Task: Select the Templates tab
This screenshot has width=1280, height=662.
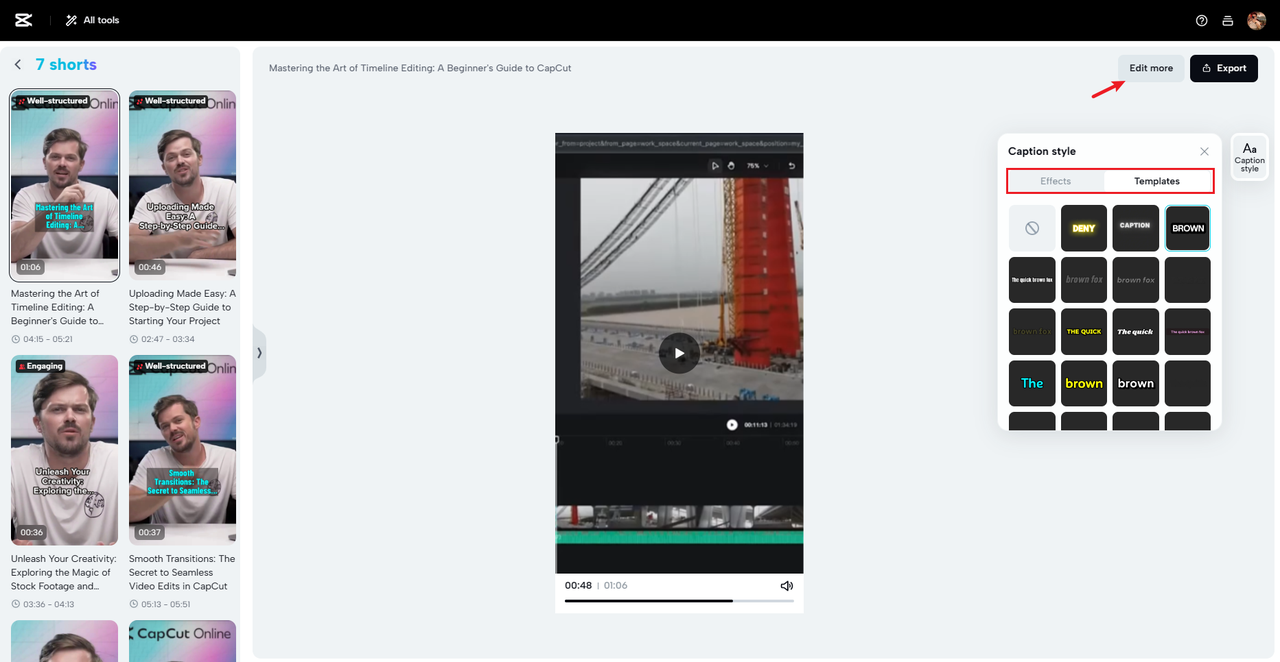Action: [x=1157, y=181]
